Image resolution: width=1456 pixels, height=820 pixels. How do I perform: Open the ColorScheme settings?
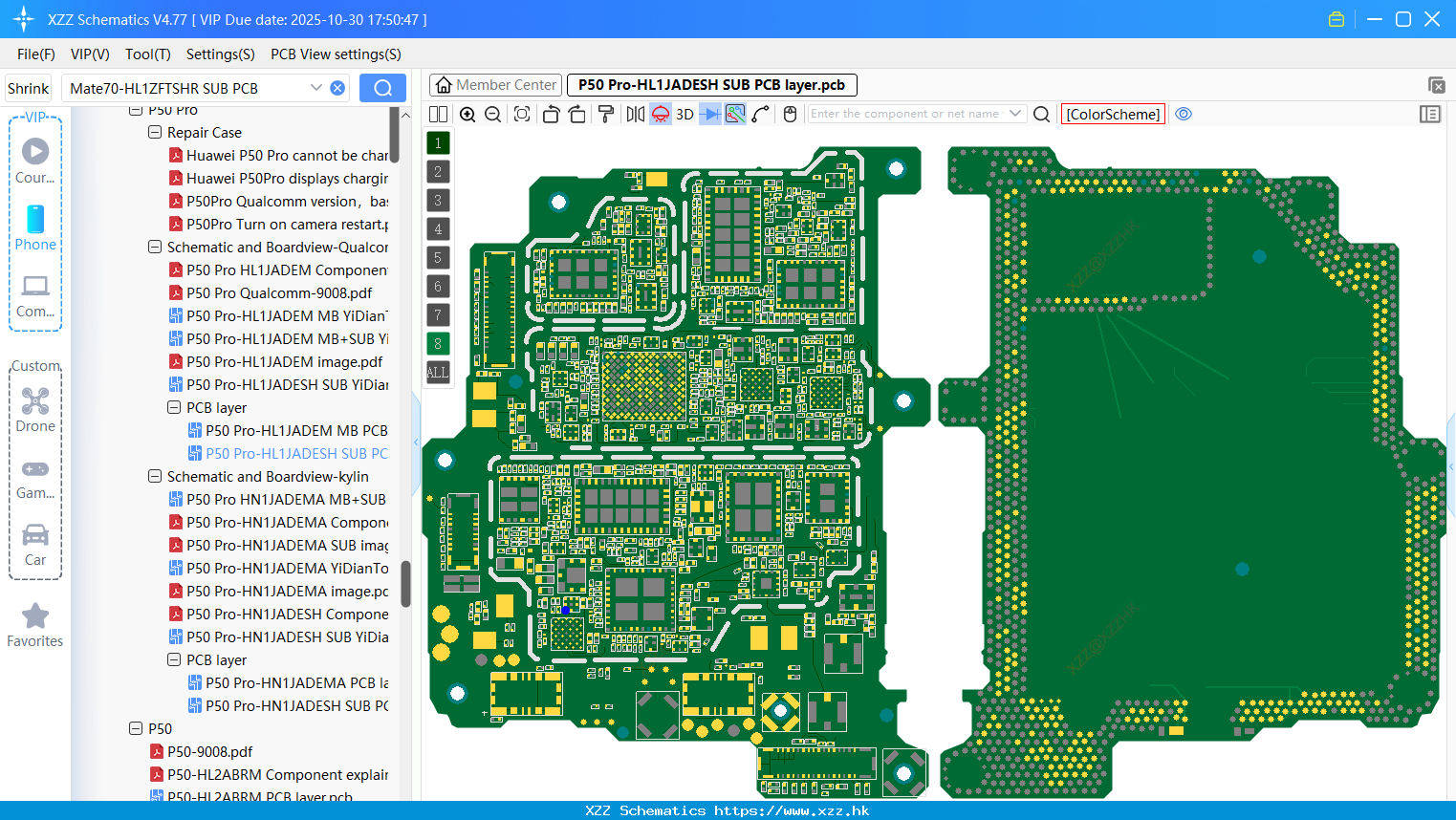pos(1113,114)
